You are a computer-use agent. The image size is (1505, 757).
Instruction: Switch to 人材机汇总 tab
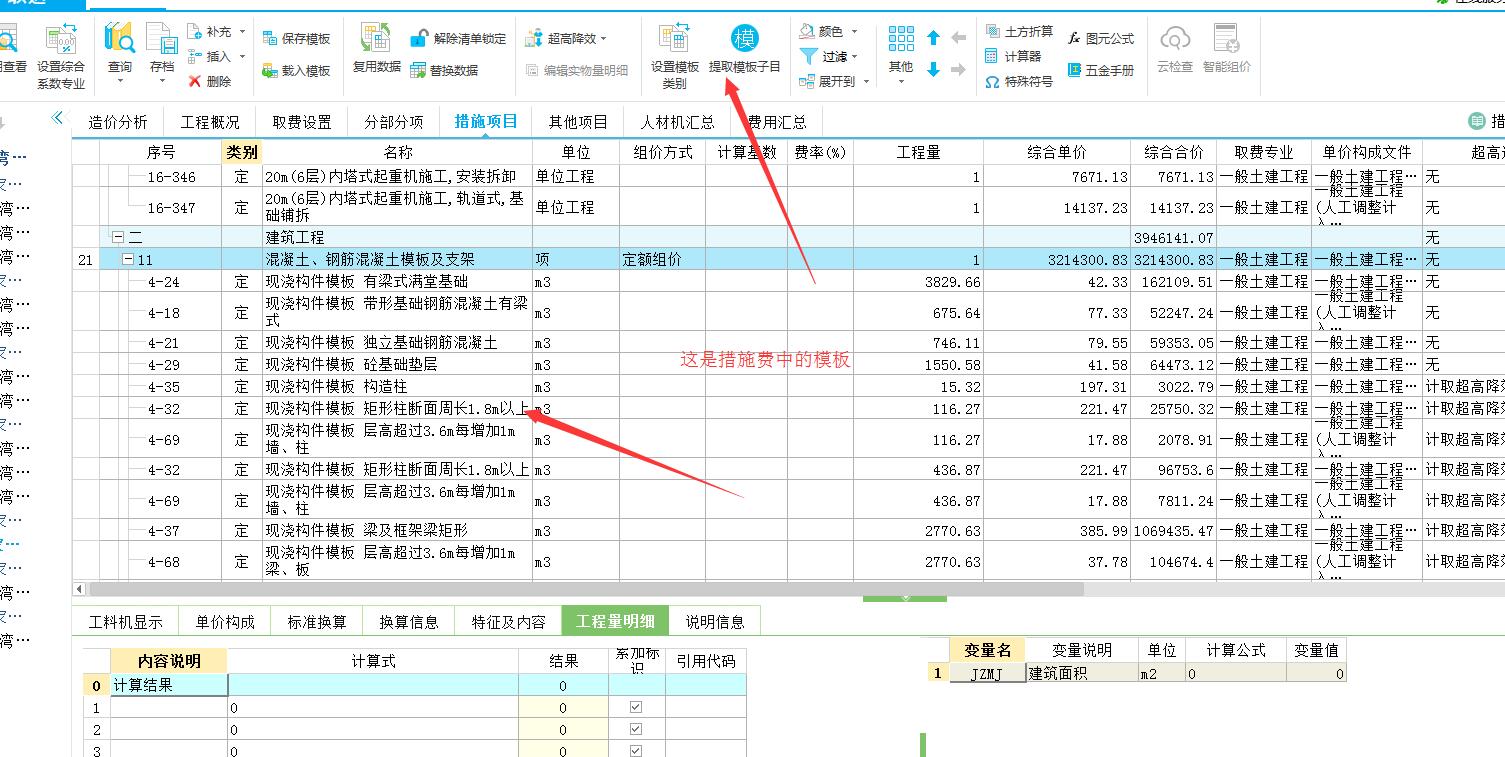click(x=677, y=122)
